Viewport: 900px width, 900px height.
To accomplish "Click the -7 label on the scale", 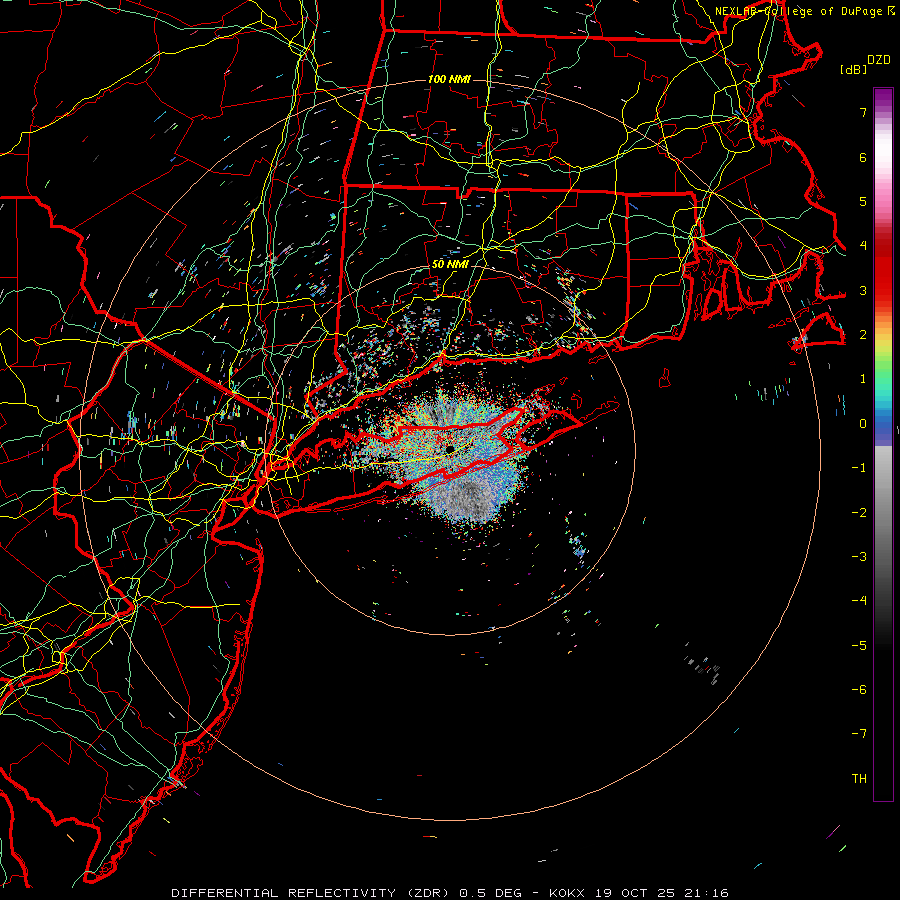I will (859, 734).
